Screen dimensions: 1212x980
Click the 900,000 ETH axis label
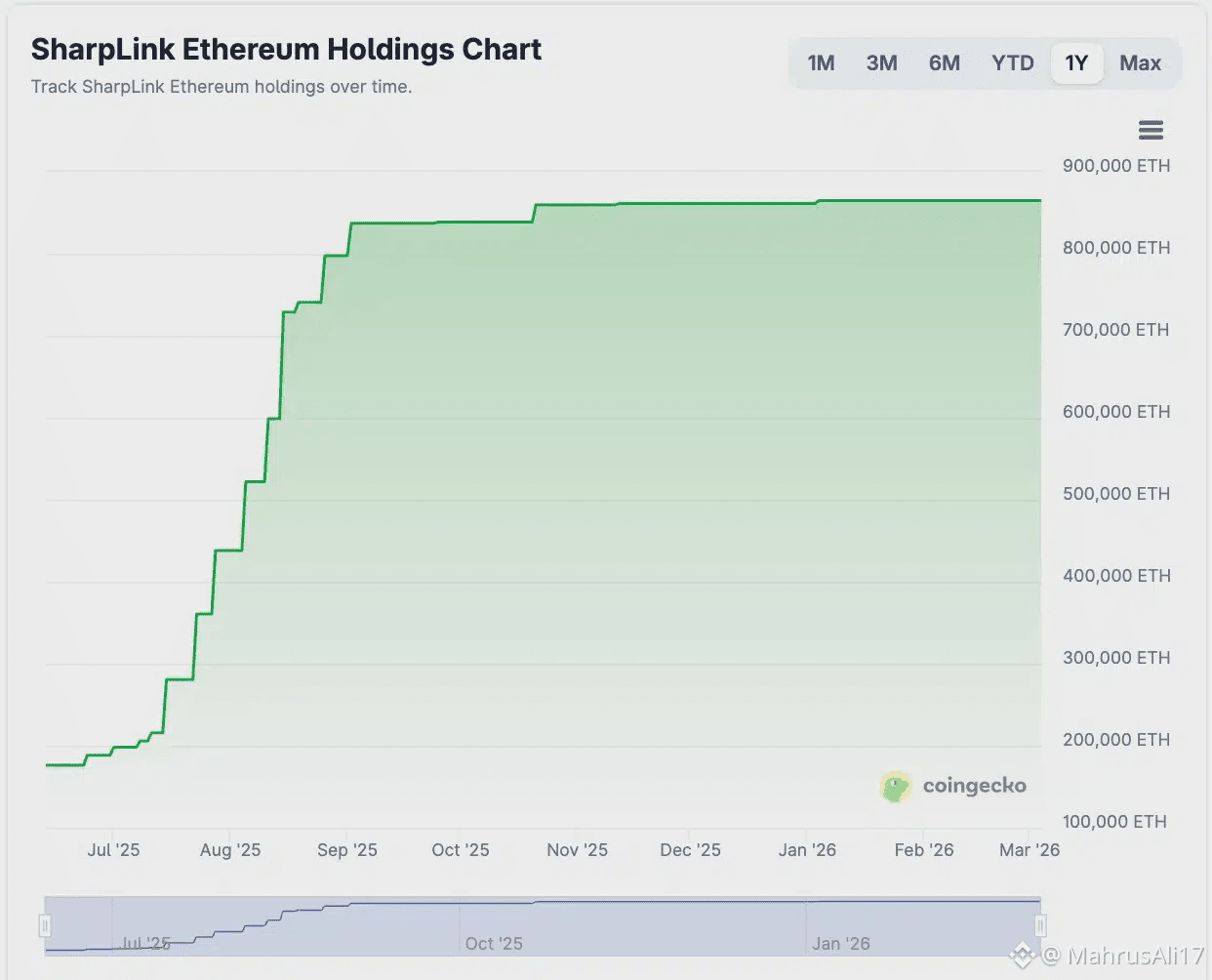point(1115,165)
